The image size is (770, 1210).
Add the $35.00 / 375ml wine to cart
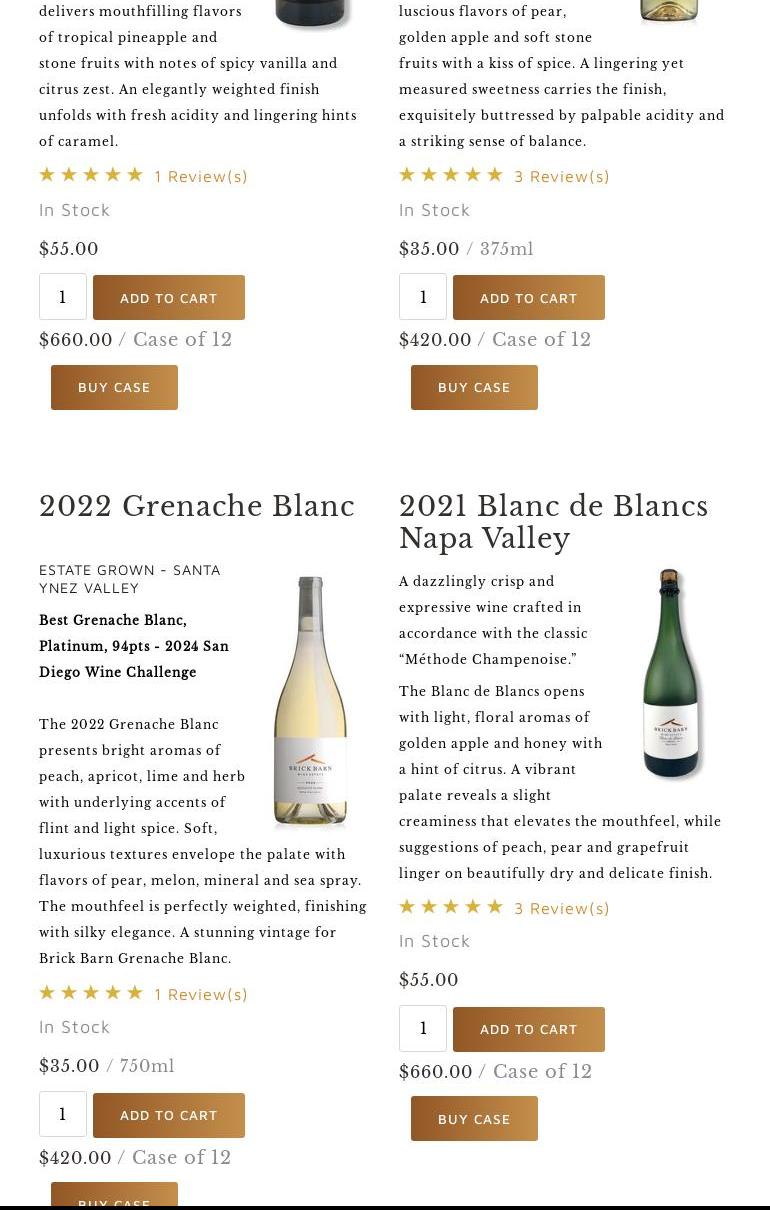pos(529,298)
